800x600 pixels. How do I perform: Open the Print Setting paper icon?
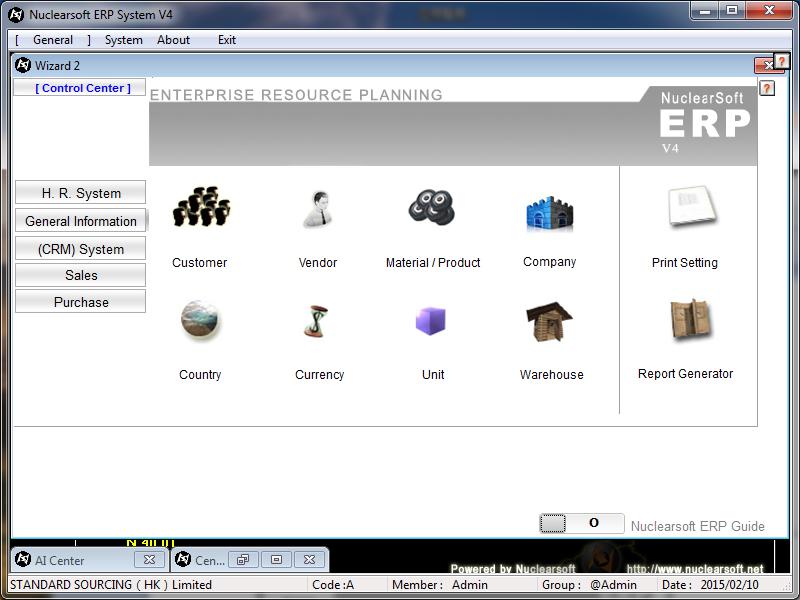tap(692, 206)
